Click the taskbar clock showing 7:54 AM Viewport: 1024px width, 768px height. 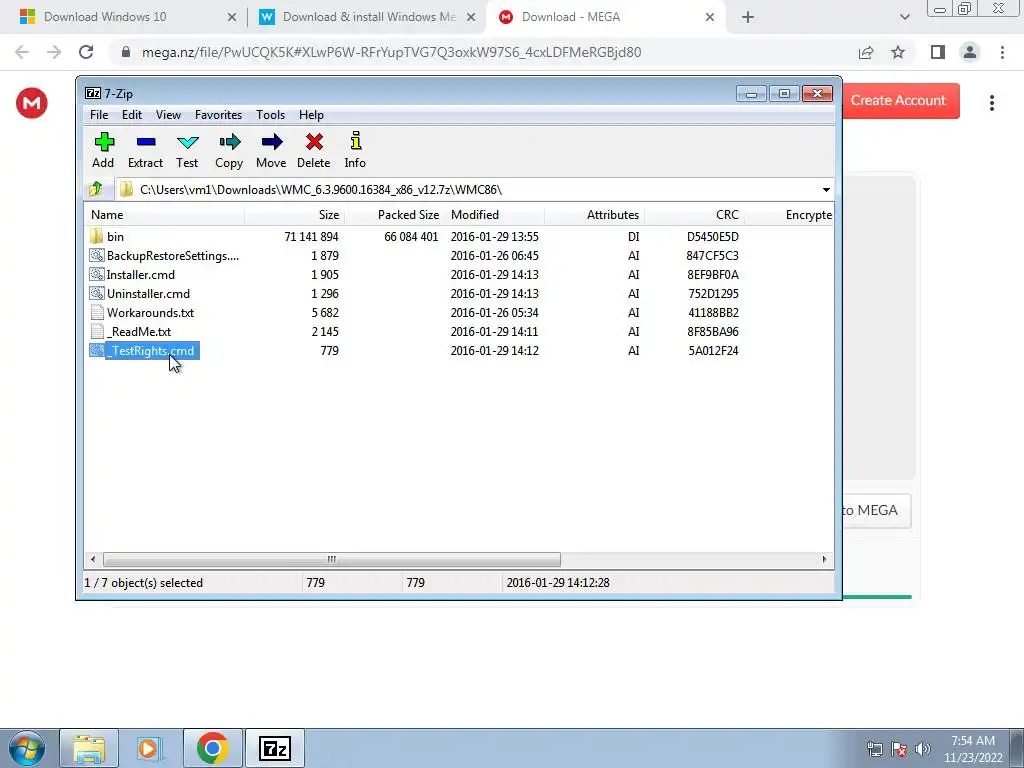973,749
